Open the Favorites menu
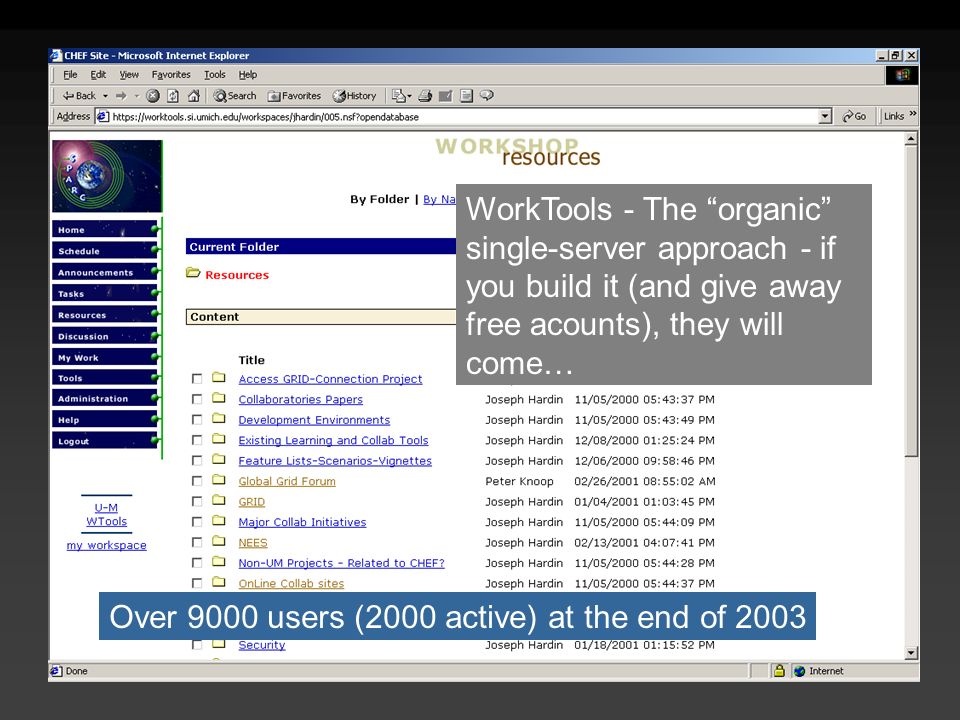Image resolution: width=960 pixels, height=720 pixels. [171, 75]
